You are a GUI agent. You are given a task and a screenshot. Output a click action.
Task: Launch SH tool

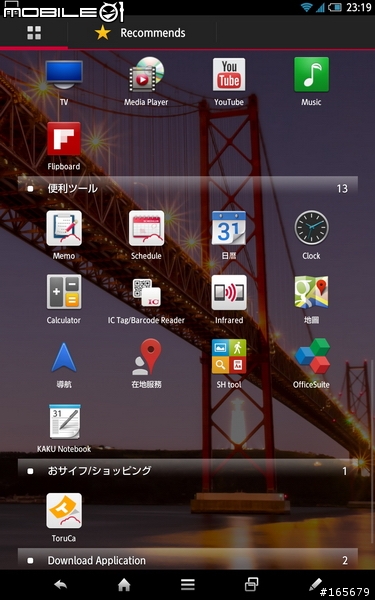click(229, 357)
